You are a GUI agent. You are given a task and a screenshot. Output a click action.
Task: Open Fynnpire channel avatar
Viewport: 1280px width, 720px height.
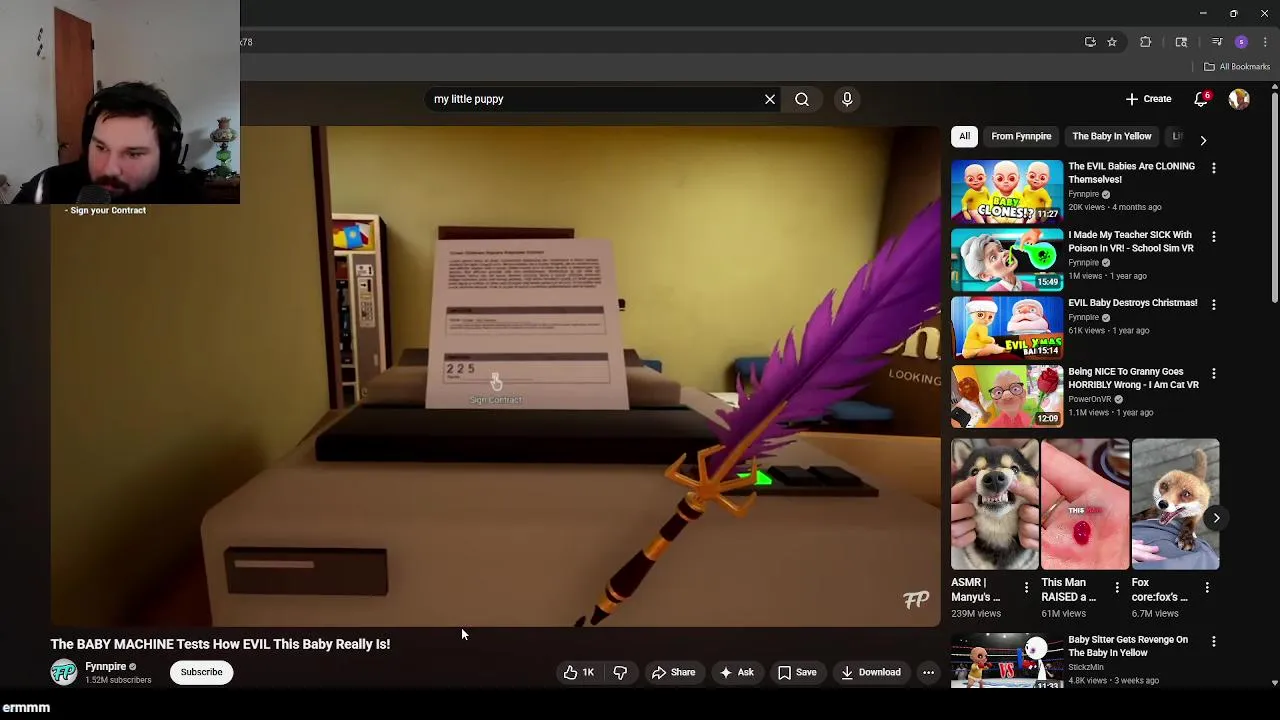tap(64, 672)
